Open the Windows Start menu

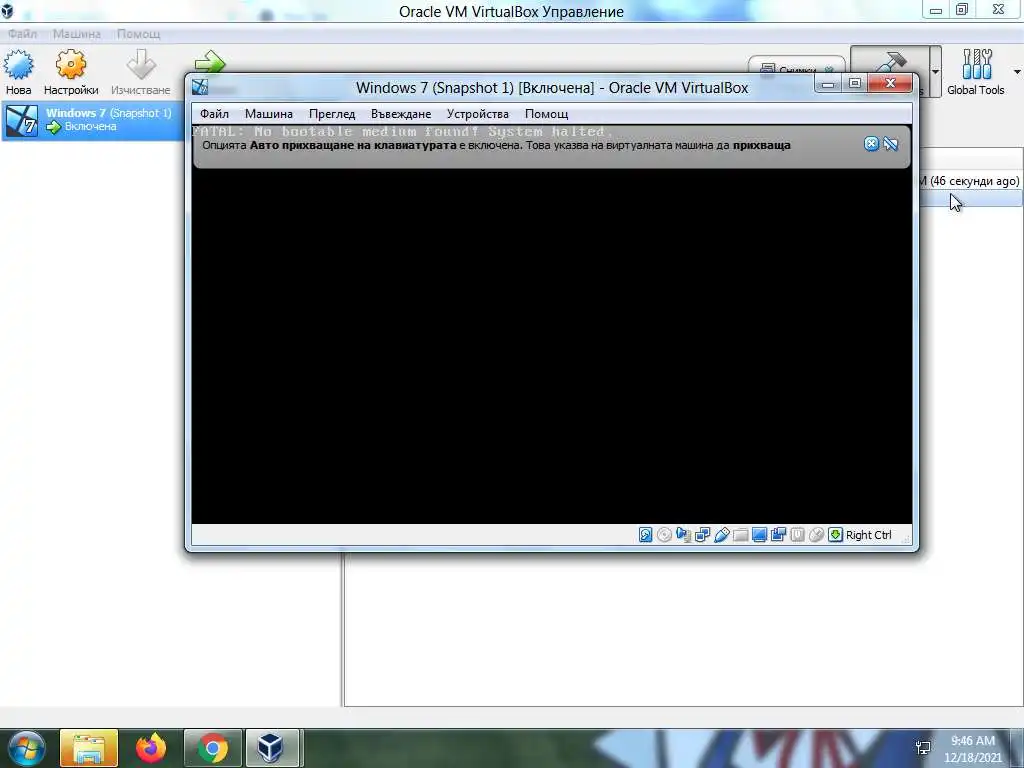tap(27, 748)
